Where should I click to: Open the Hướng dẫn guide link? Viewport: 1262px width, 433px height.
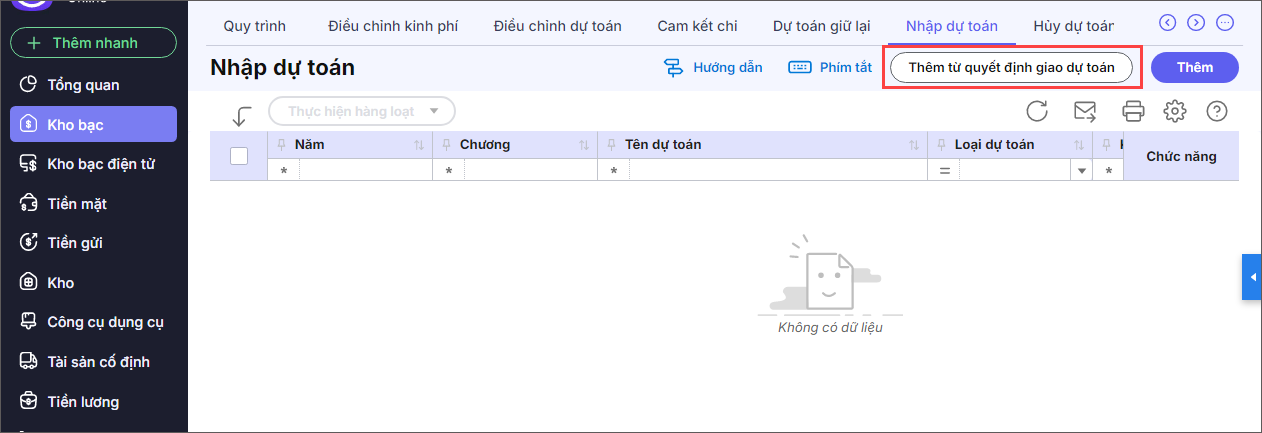[x=714, y=68]
